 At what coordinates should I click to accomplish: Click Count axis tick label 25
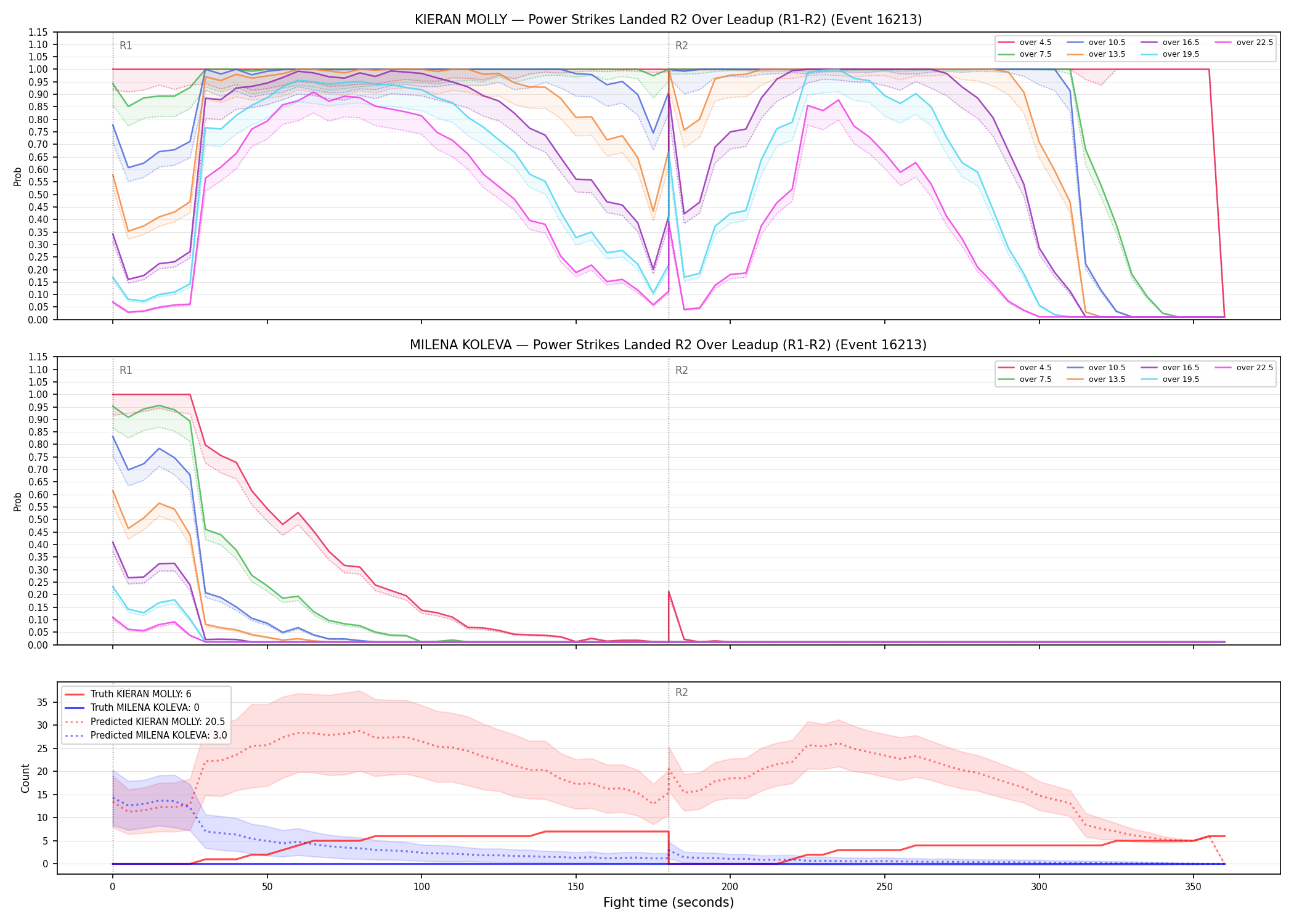[43, 748]
